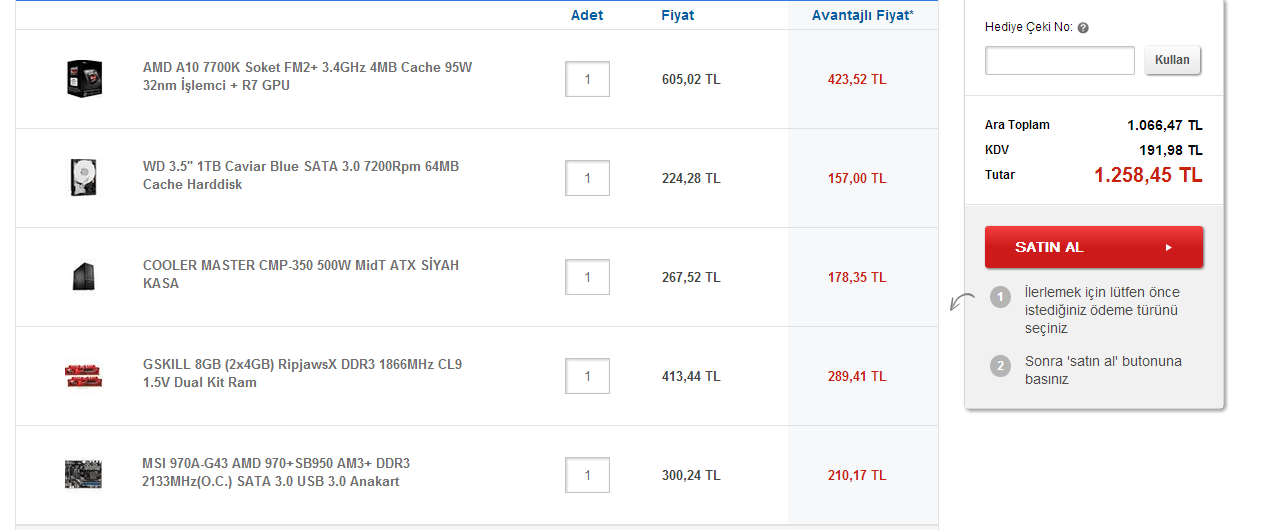This screenshot has width=1275, height=530.
Task: Click the arrow icon on Satın Al button
Action: pos(1169,247)
